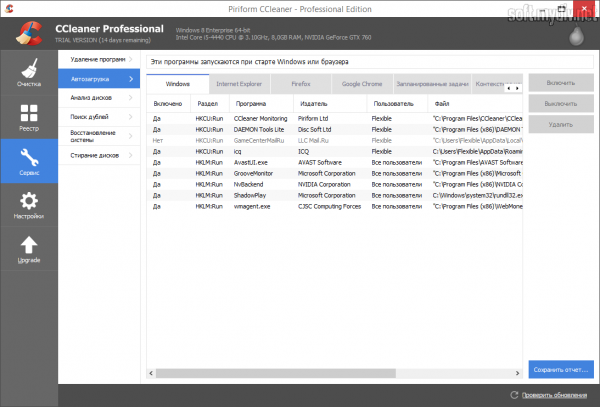Open Анализ дисков menu item

point(99,98)
